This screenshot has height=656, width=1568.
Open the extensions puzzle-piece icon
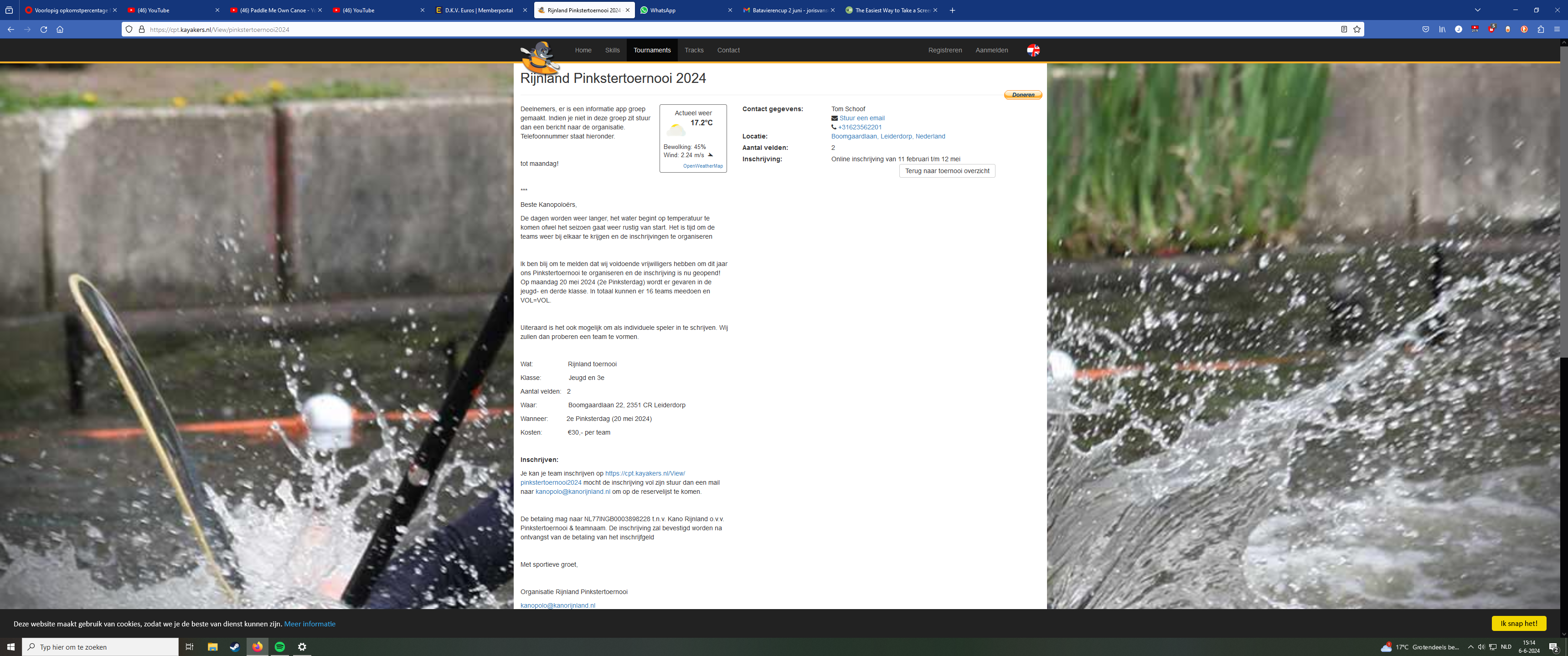click(1541, 29)
